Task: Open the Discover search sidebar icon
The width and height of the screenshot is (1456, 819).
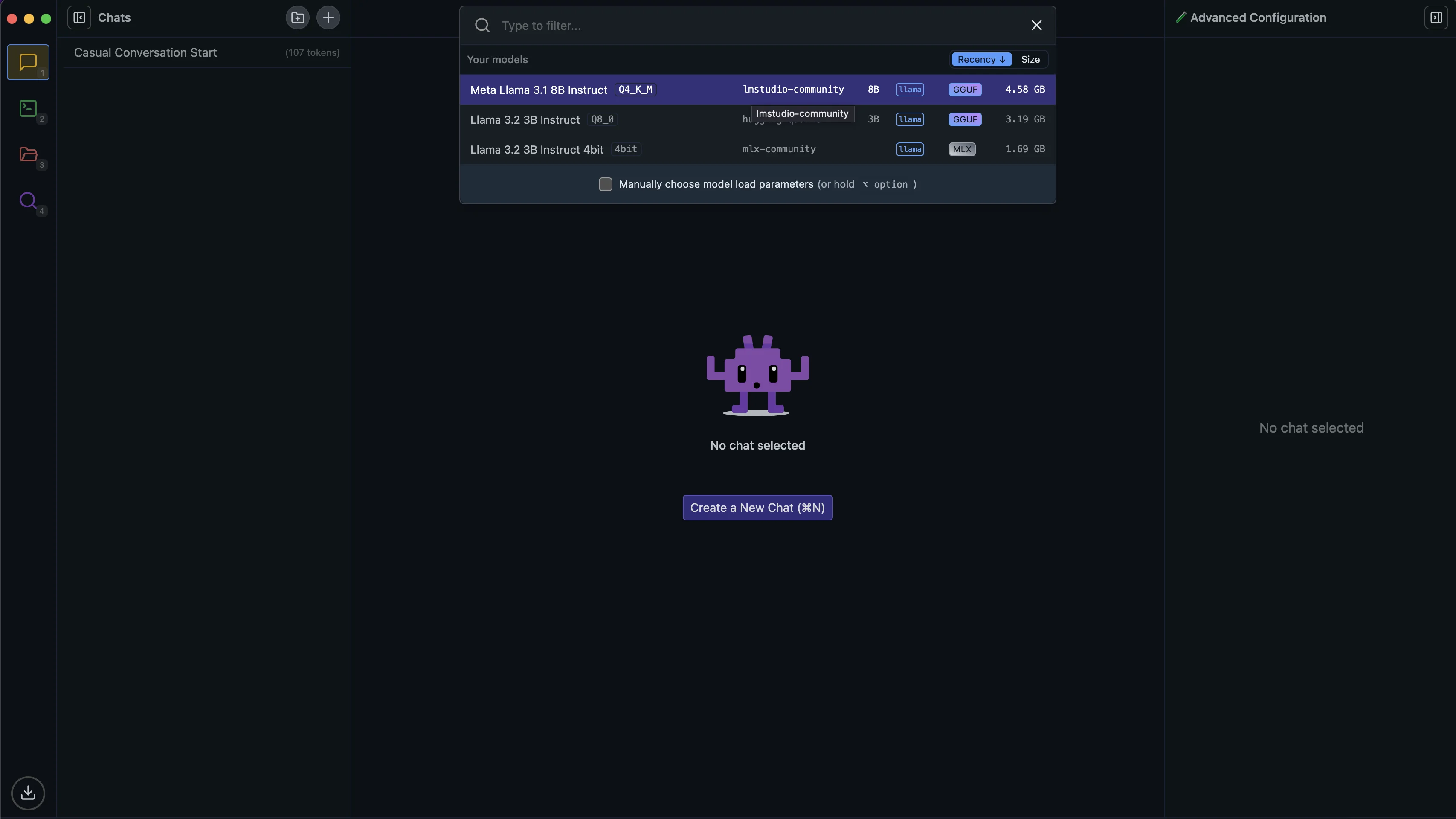Action: pyautogui.click(x=28, y=200)
